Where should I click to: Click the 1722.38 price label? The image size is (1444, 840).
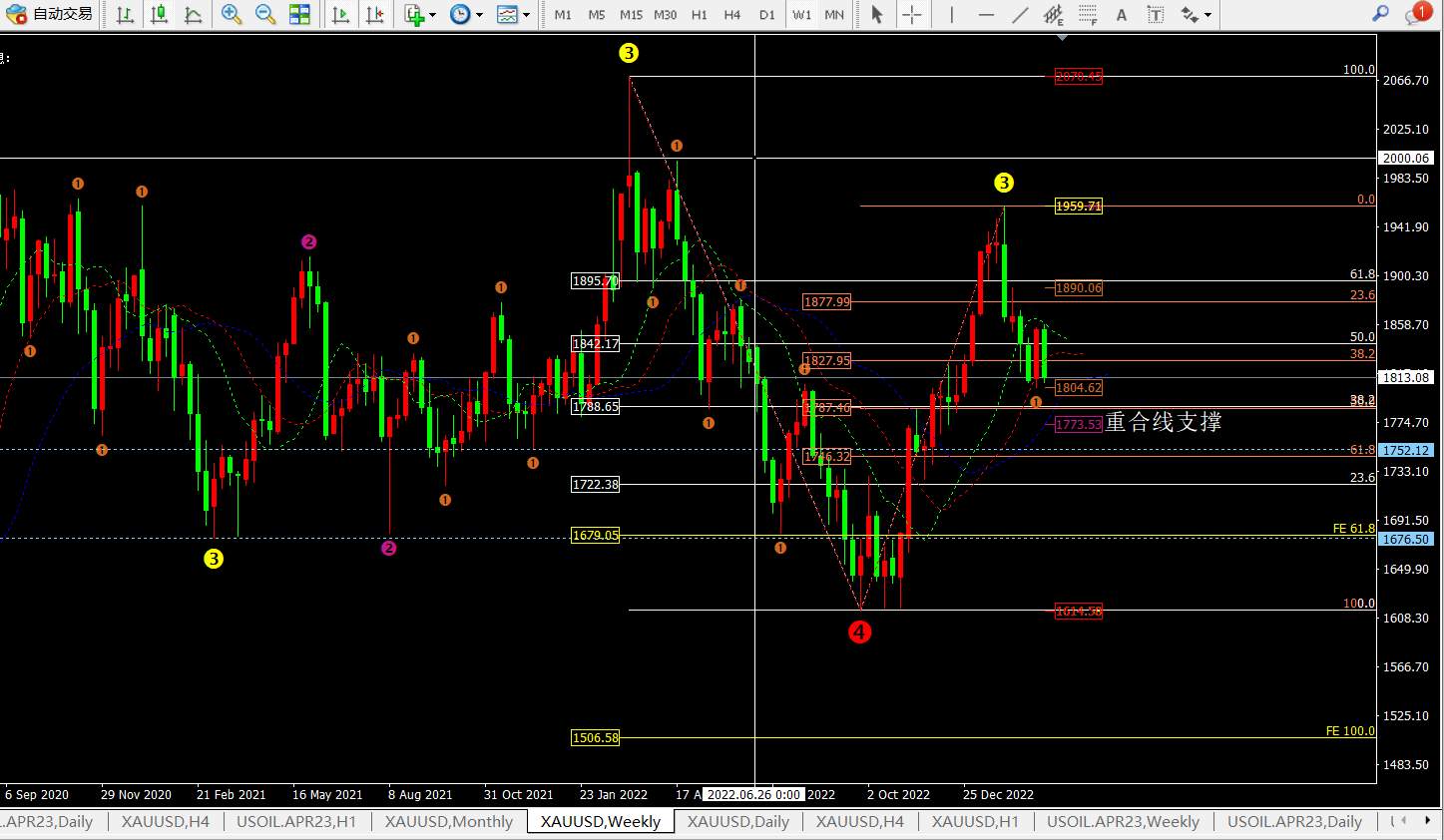click(595, 485)
